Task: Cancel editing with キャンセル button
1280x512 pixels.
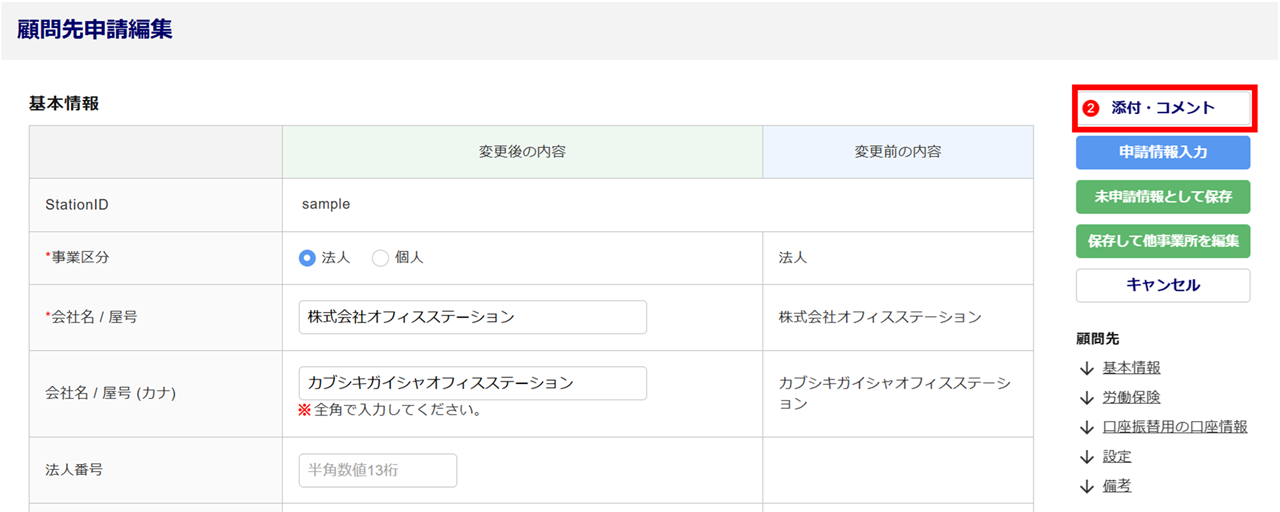Action: [1163, 285]
